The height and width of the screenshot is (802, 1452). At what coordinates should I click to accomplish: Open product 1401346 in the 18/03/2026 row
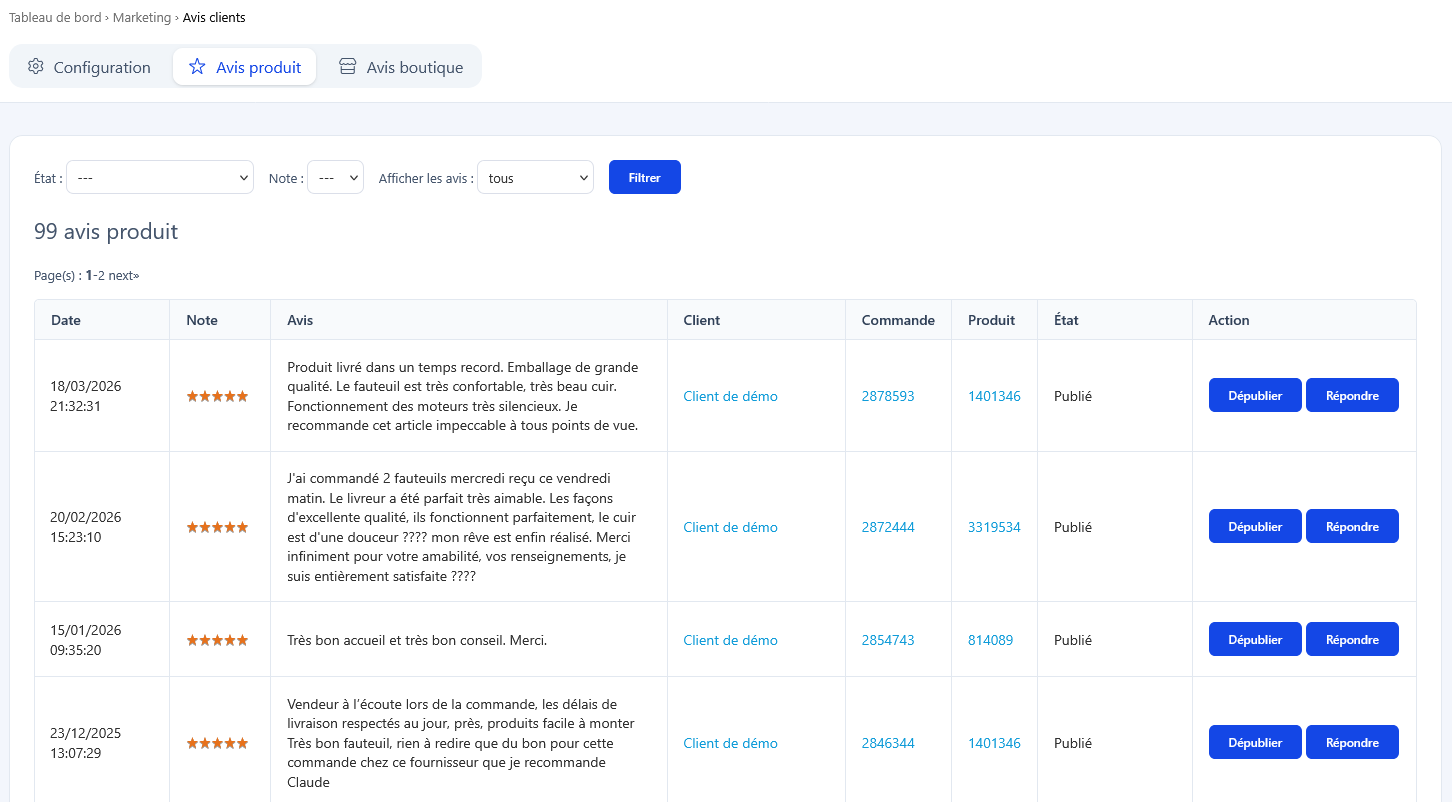click(994, 396)
